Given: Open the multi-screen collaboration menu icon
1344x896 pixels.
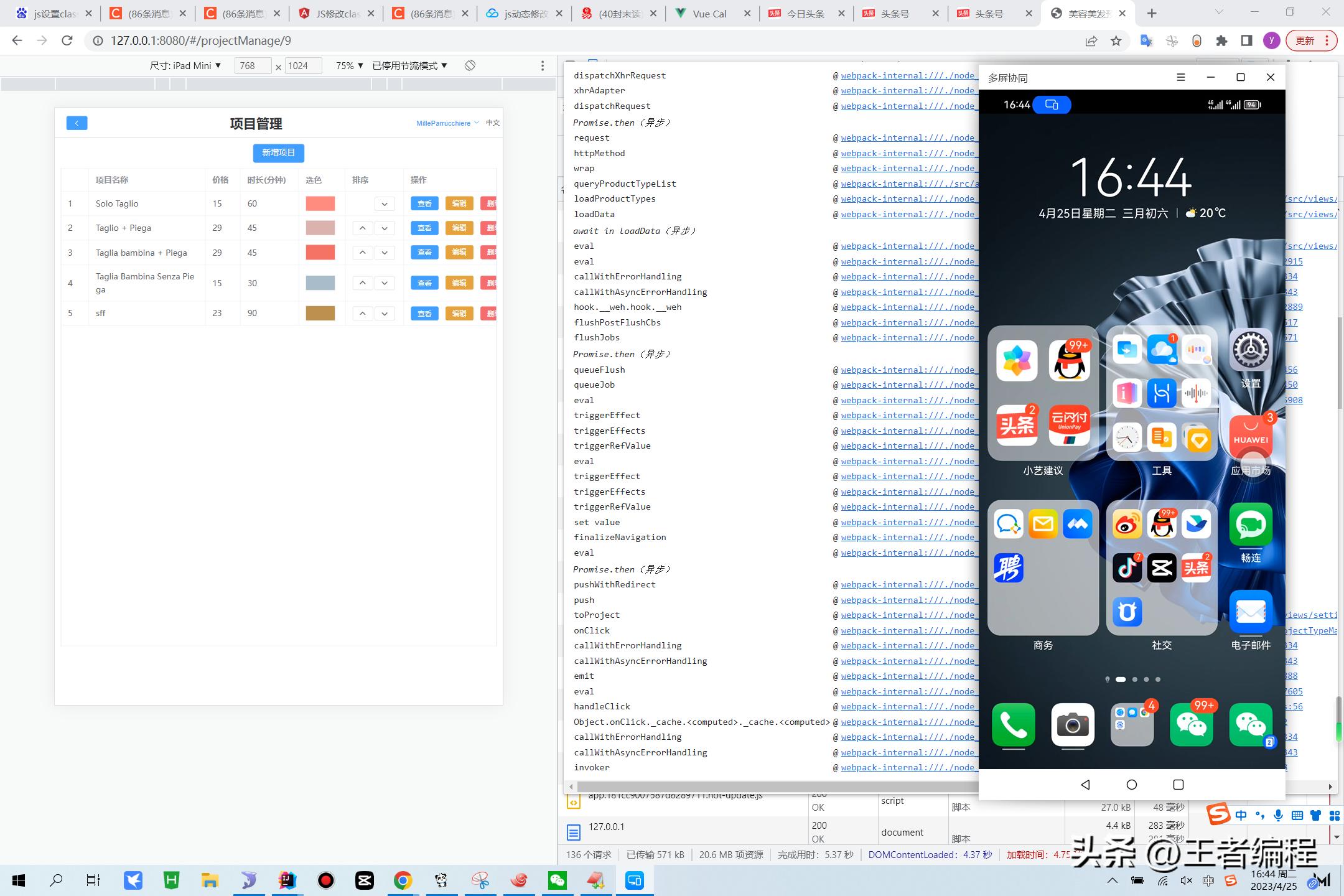Looking at the screenshot, I should (1180, 77).
